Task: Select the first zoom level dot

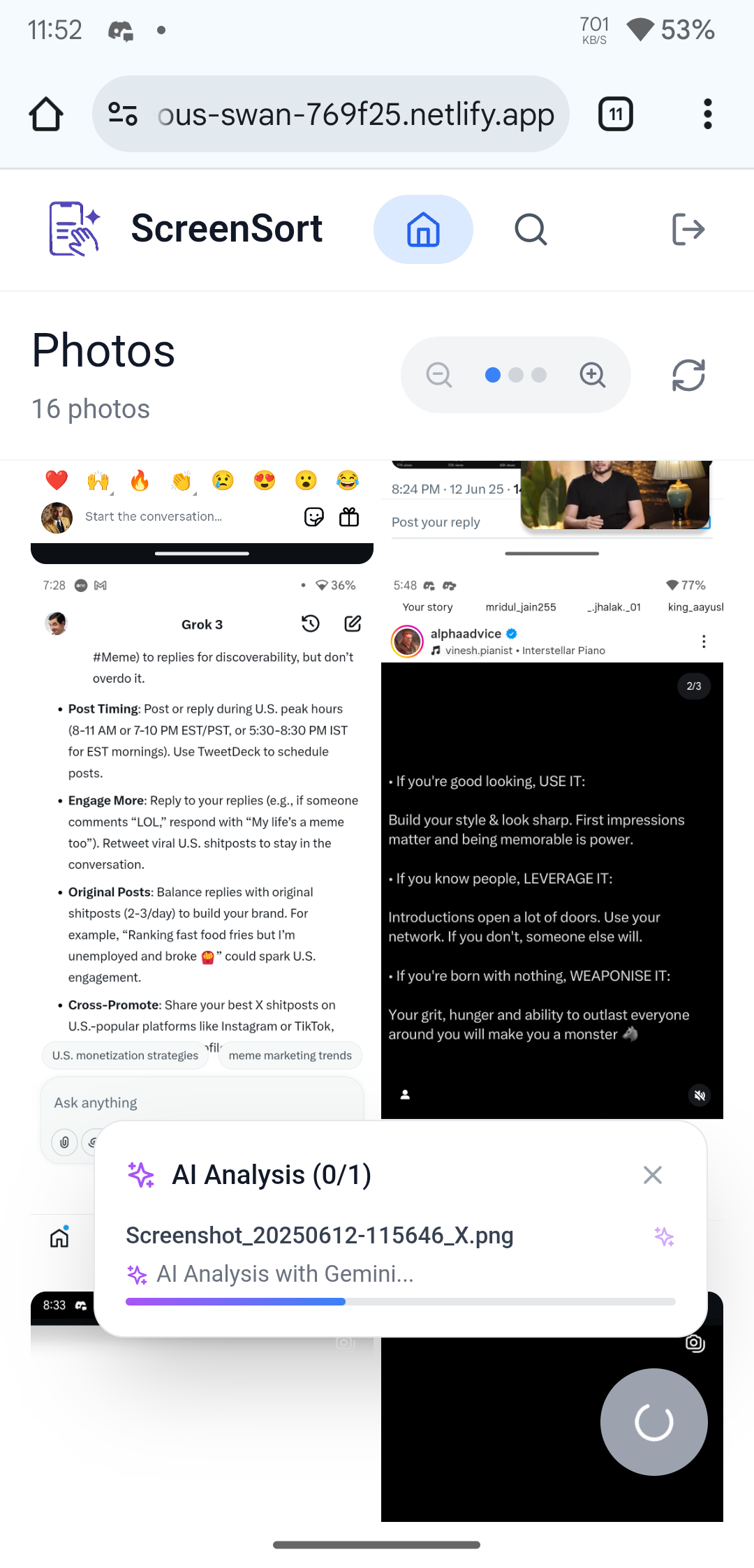Action: point(493,375)
